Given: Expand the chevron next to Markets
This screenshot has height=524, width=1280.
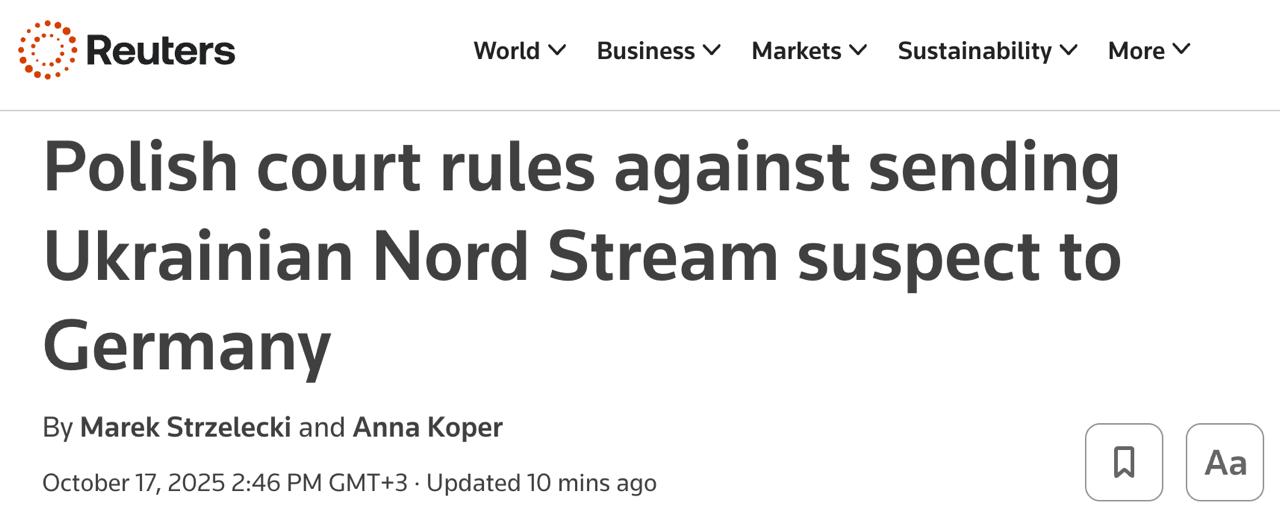Looking at the screenshot, I should coord(858,49).
